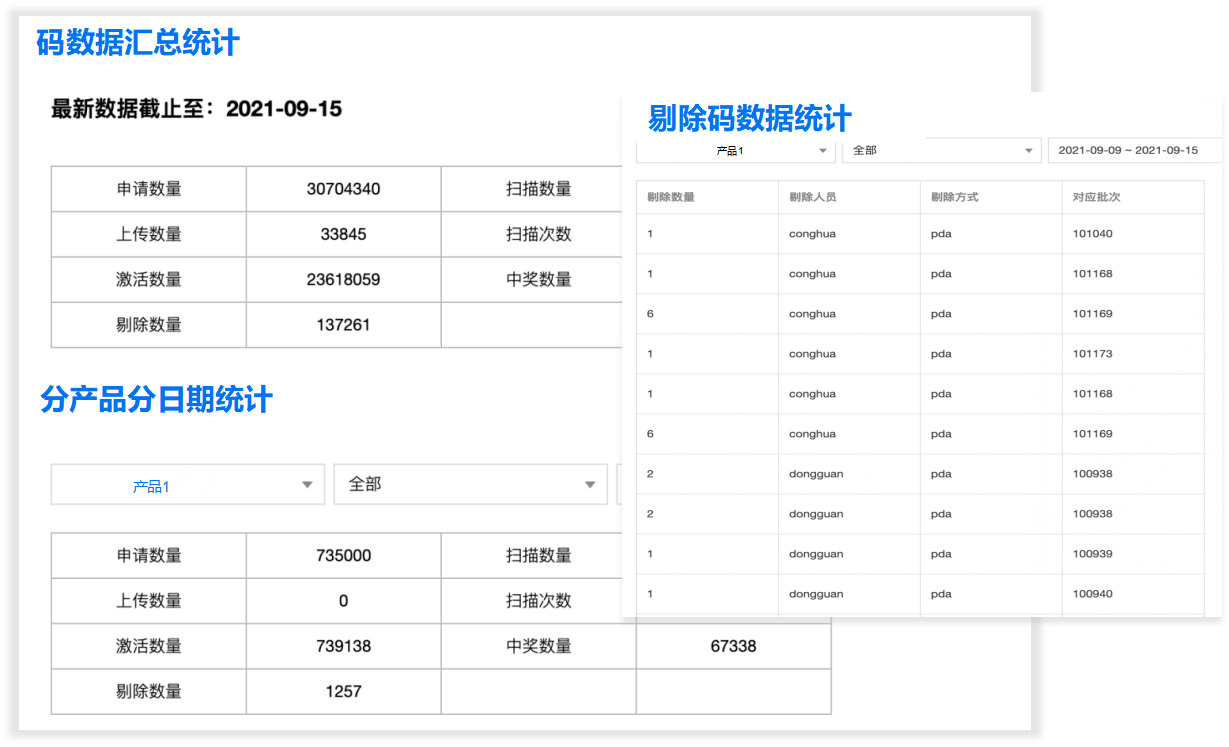Sort by the 剔除人员 column header
The height and width of the screenshot is (747, 1229).
[x=813, y=197]
